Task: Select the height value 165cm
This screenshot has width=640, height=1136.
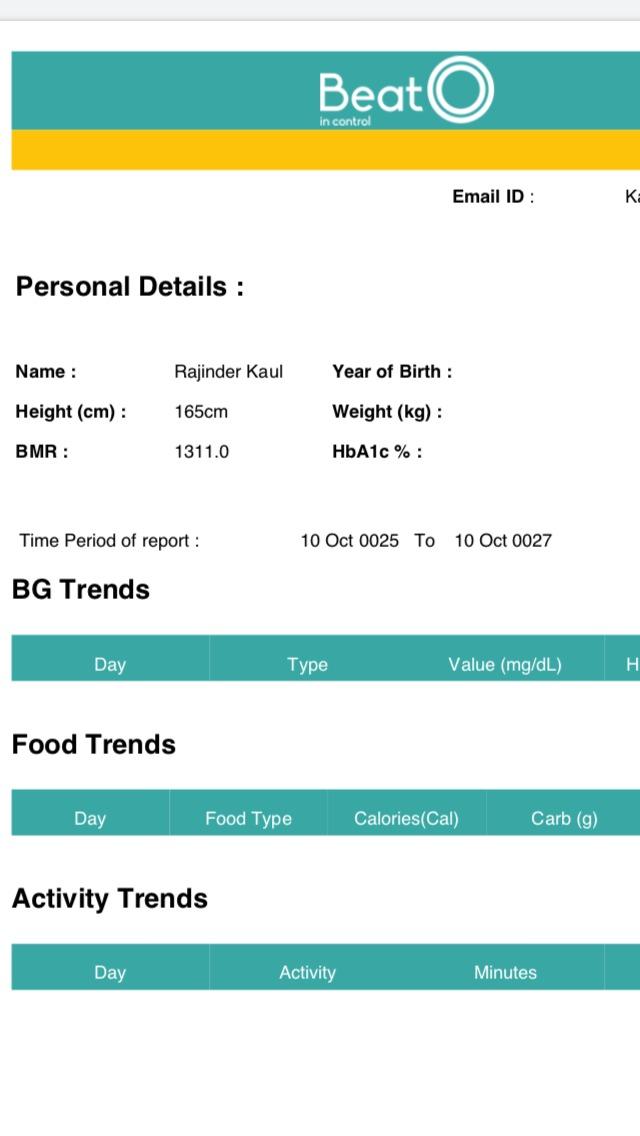Action: (x=201, y=412)
